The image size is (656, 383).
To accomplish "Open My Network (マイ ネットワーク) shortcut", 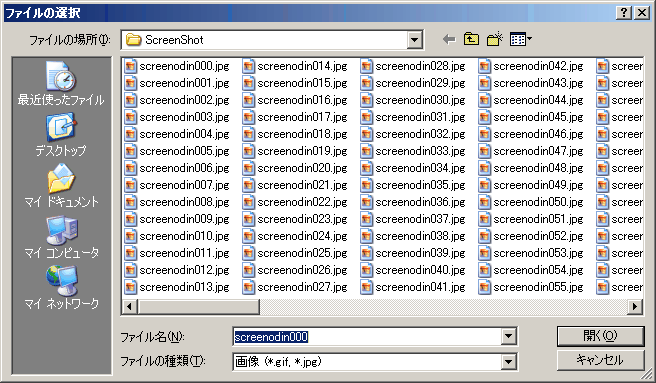I will coord(61,288).
